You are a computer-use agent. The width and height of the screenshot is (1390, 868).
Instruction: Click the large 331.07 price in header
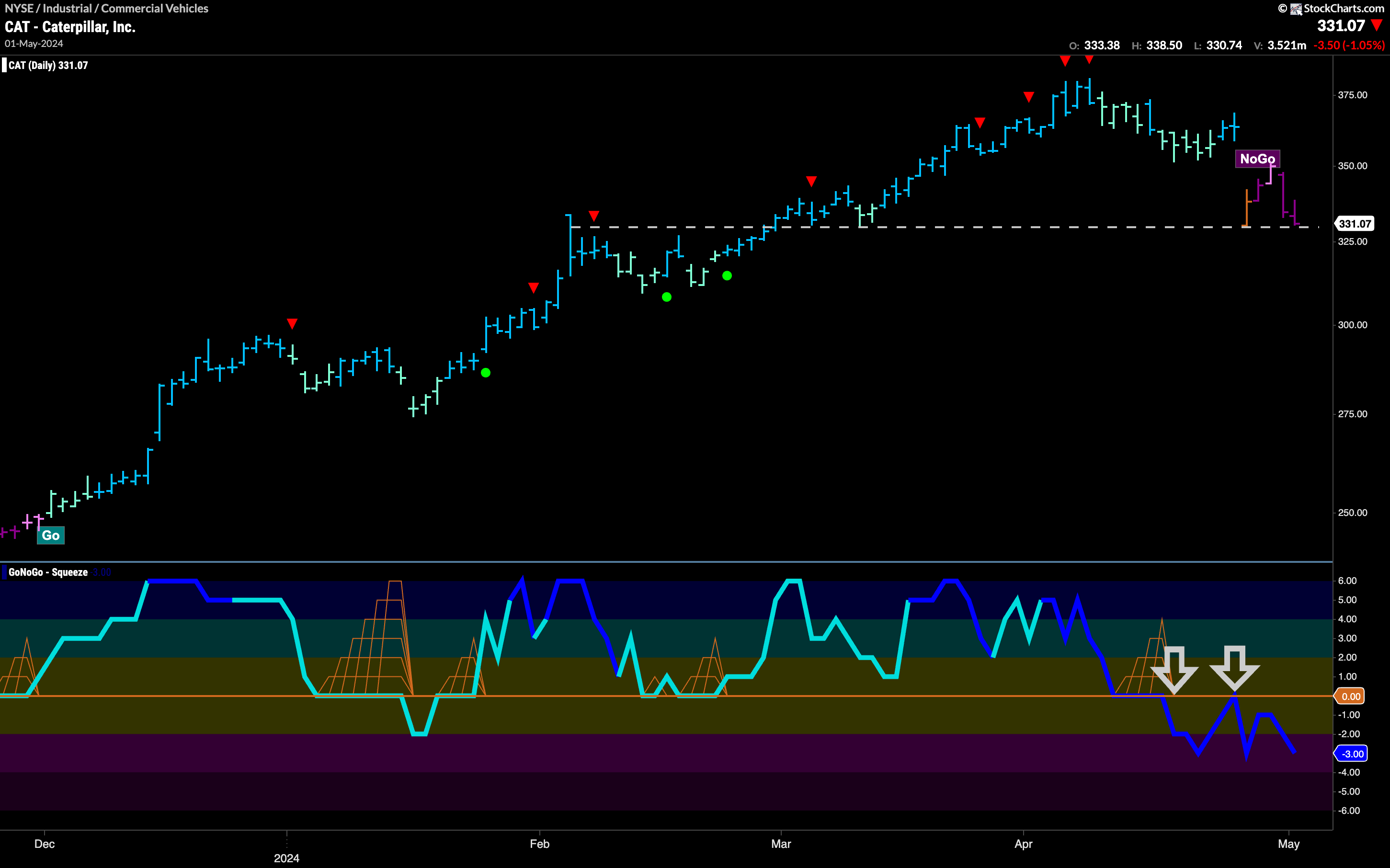pos(1341,26)
